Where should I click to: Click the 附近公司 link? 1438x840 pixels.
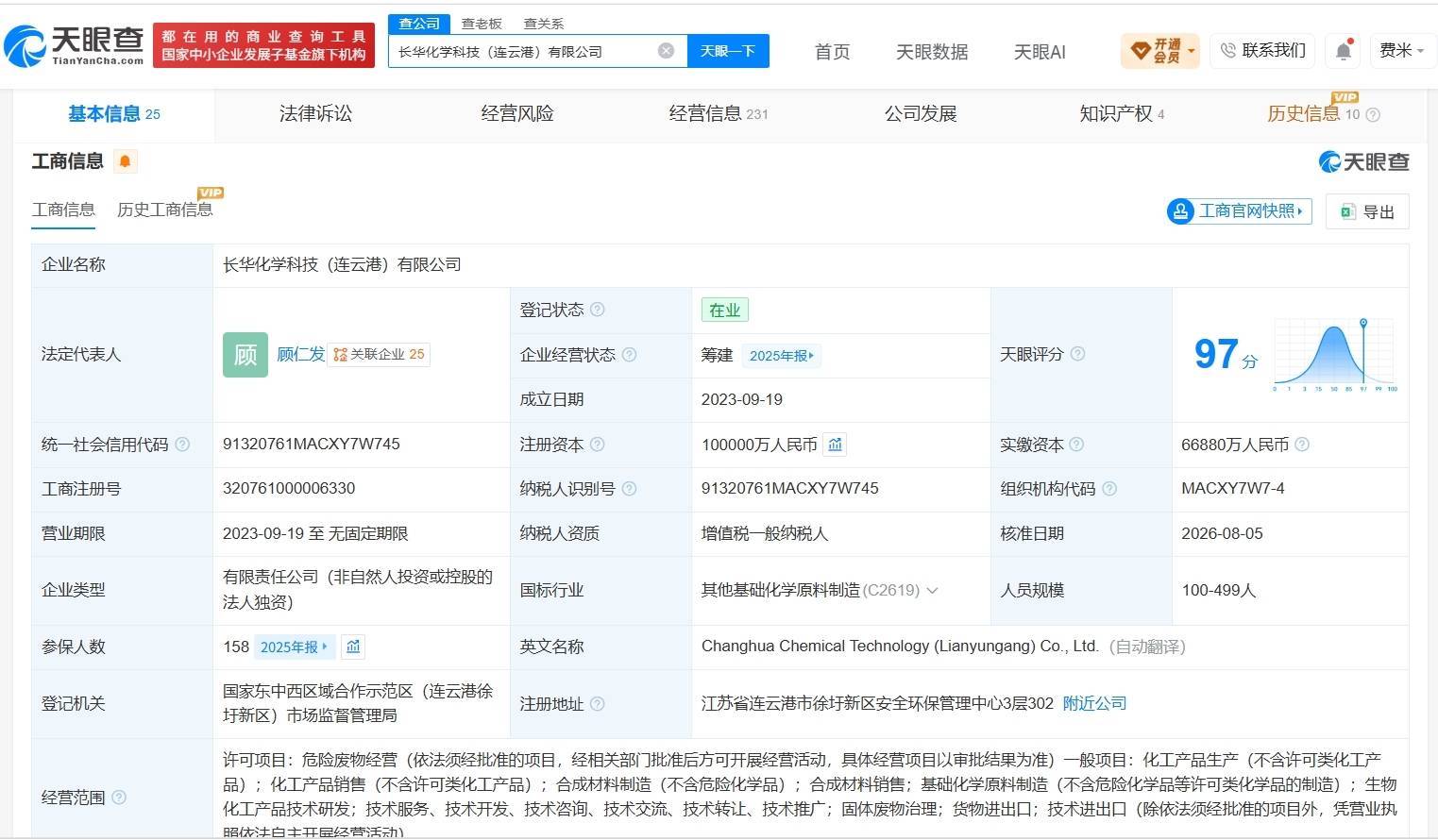click(x=1094, y=703)
